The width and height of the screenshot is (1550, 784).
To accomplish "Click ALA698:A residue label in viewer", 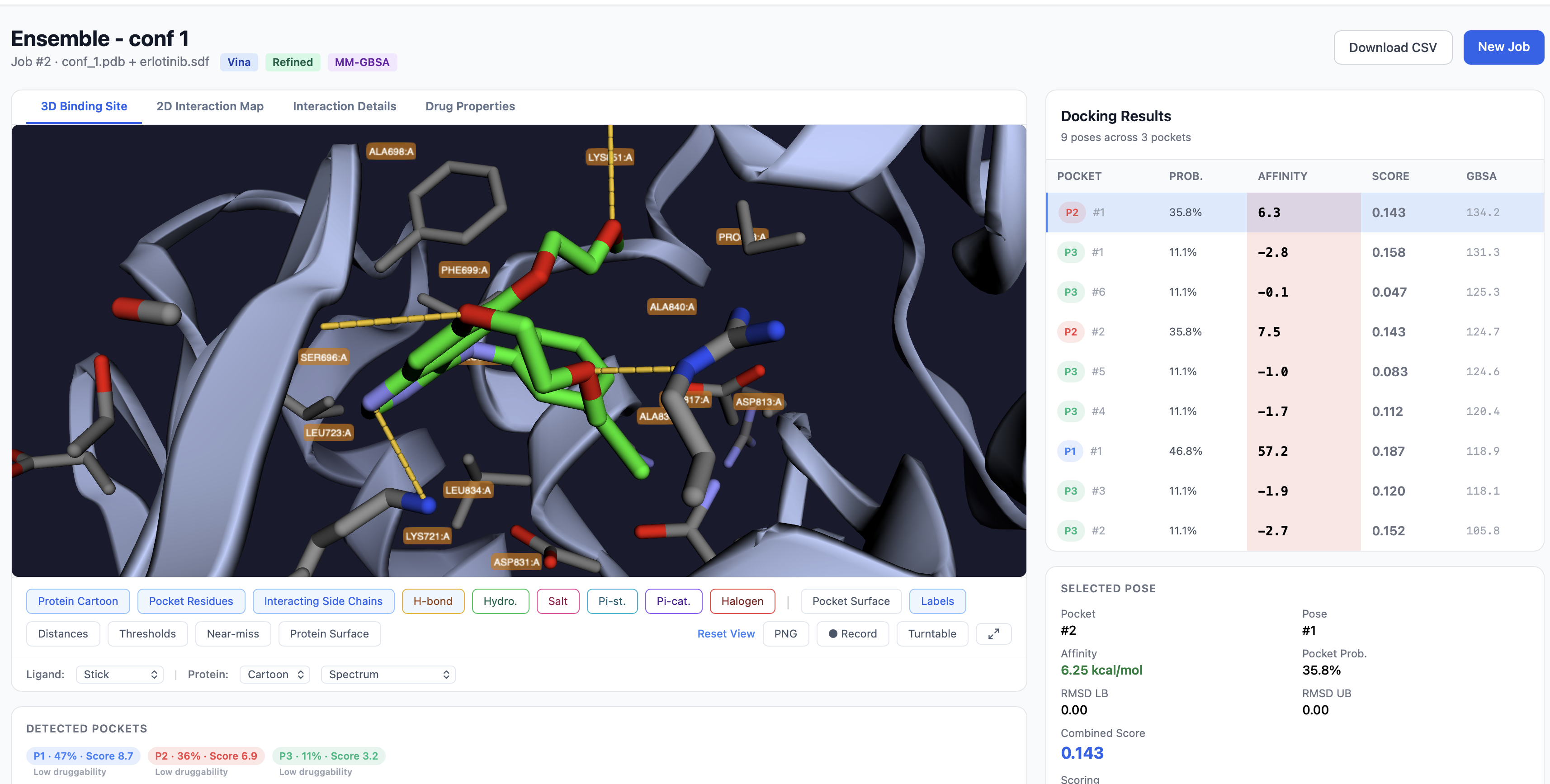I will (391, 151).
